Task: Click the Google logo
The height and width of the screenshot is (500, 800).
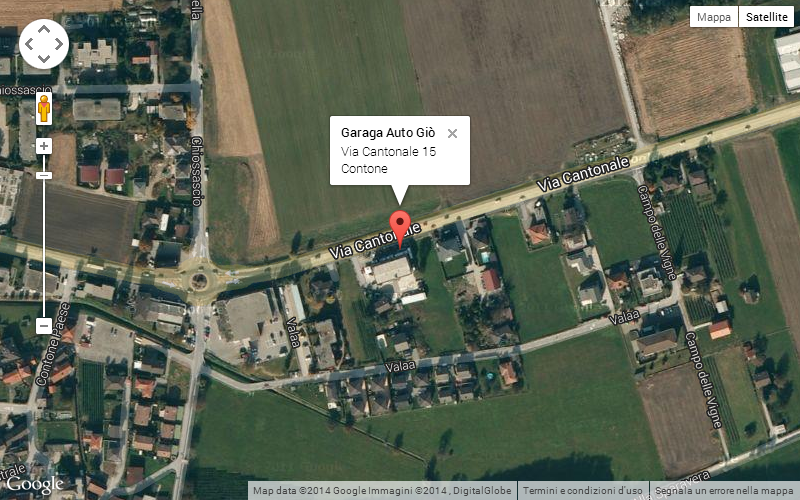Action: [34, 484]
